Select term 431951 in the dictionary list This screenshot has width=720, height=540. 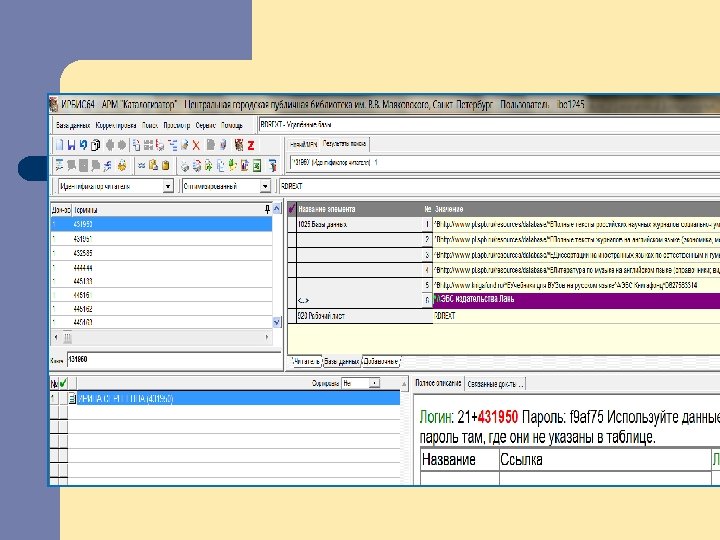click(161, 239)
